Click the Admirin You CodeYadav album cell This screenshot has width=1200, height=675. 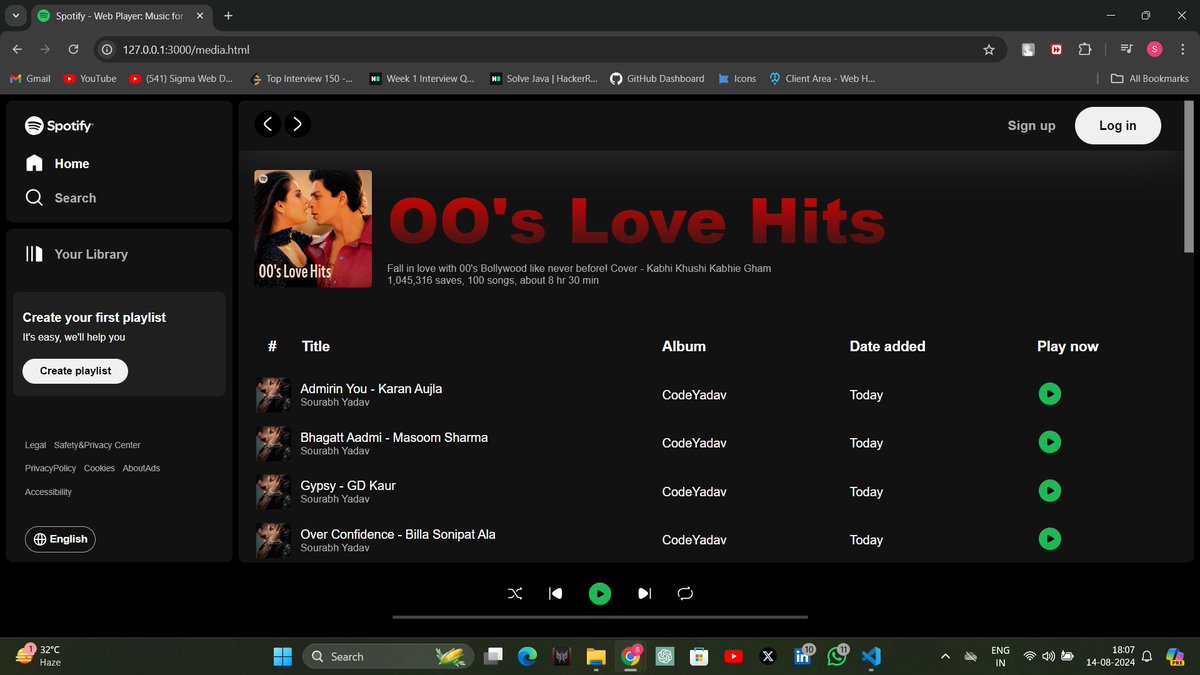694,395
